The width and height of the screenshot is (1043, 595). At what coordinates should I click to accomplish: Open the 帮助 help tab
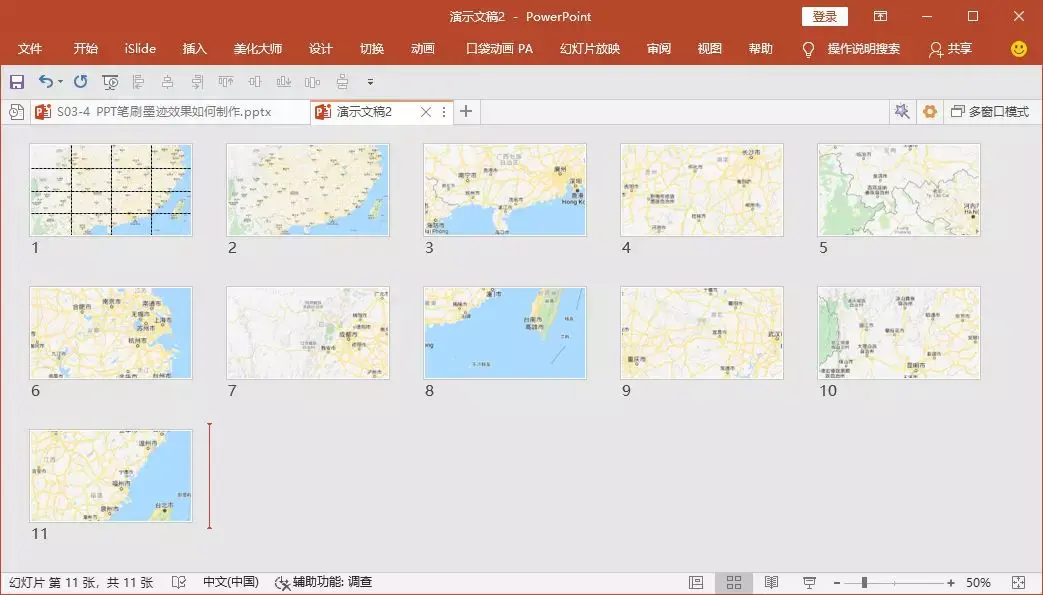pos(761,49)
